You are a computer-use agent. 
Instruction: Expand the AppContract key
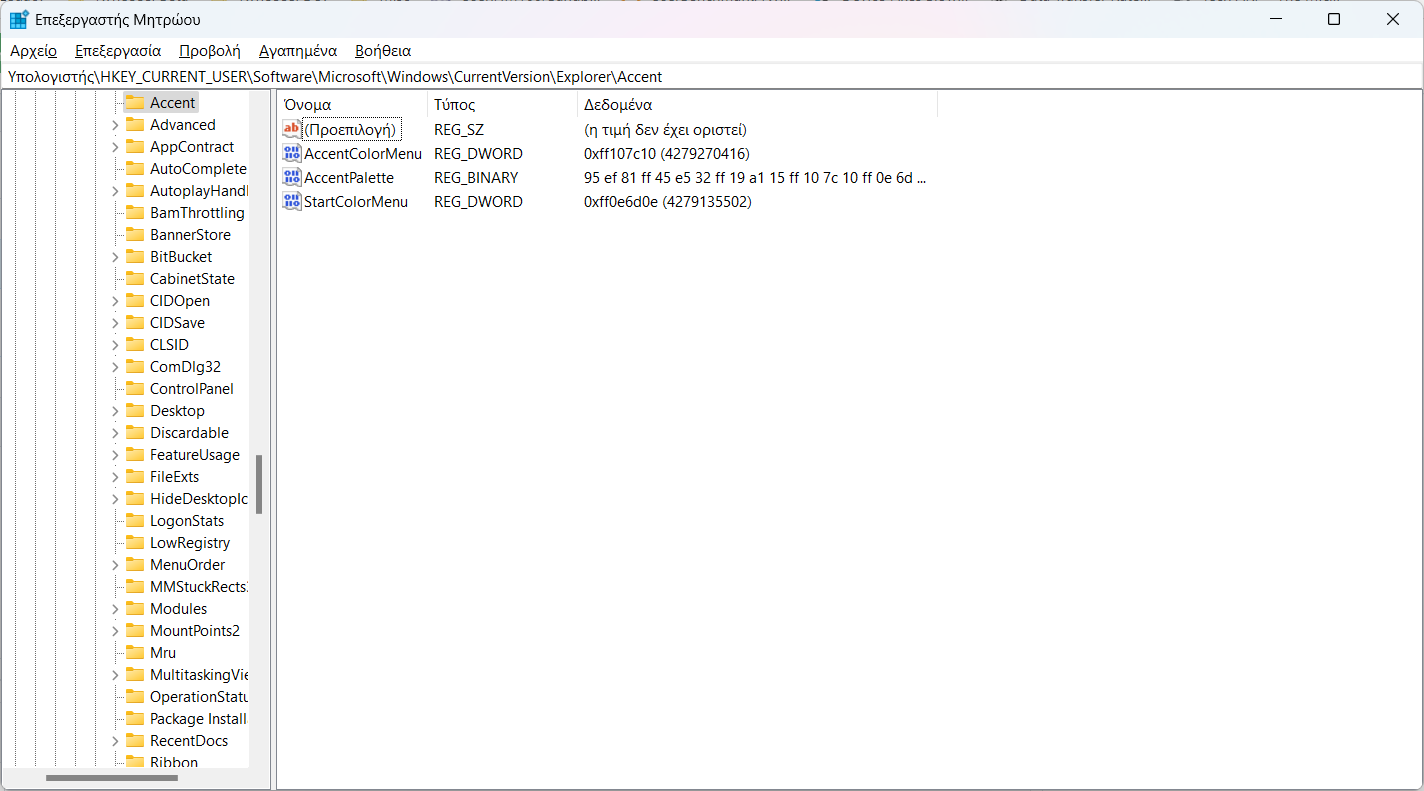click(x=115, y=147)
